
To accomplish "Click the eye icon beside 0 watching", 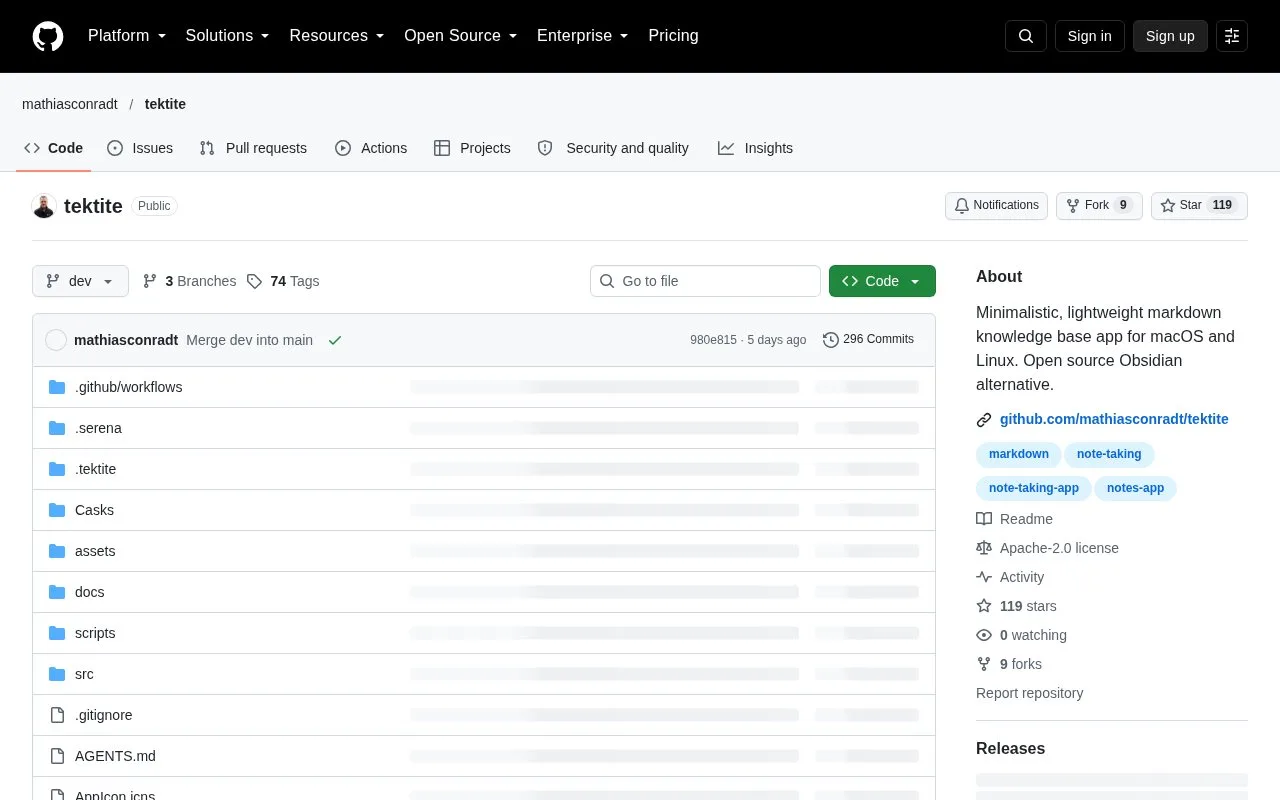I will (x=984, y=635).
